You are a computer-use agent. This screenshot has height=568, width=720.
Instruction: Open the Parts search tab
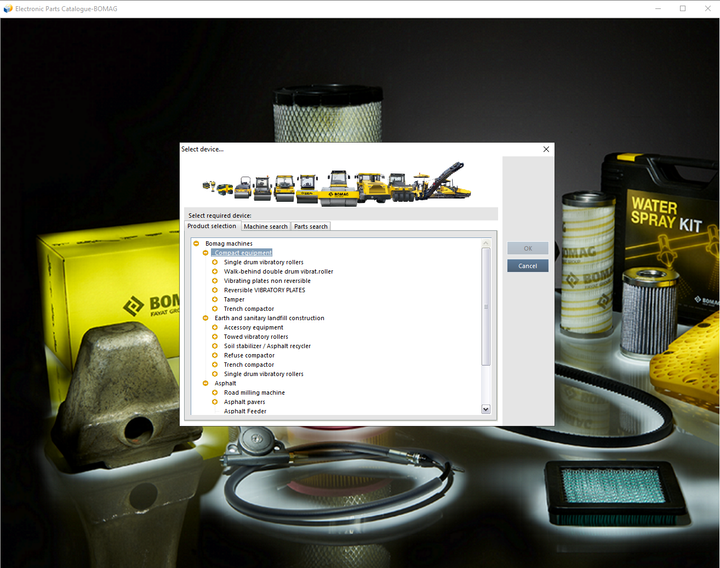click(311, 226)
